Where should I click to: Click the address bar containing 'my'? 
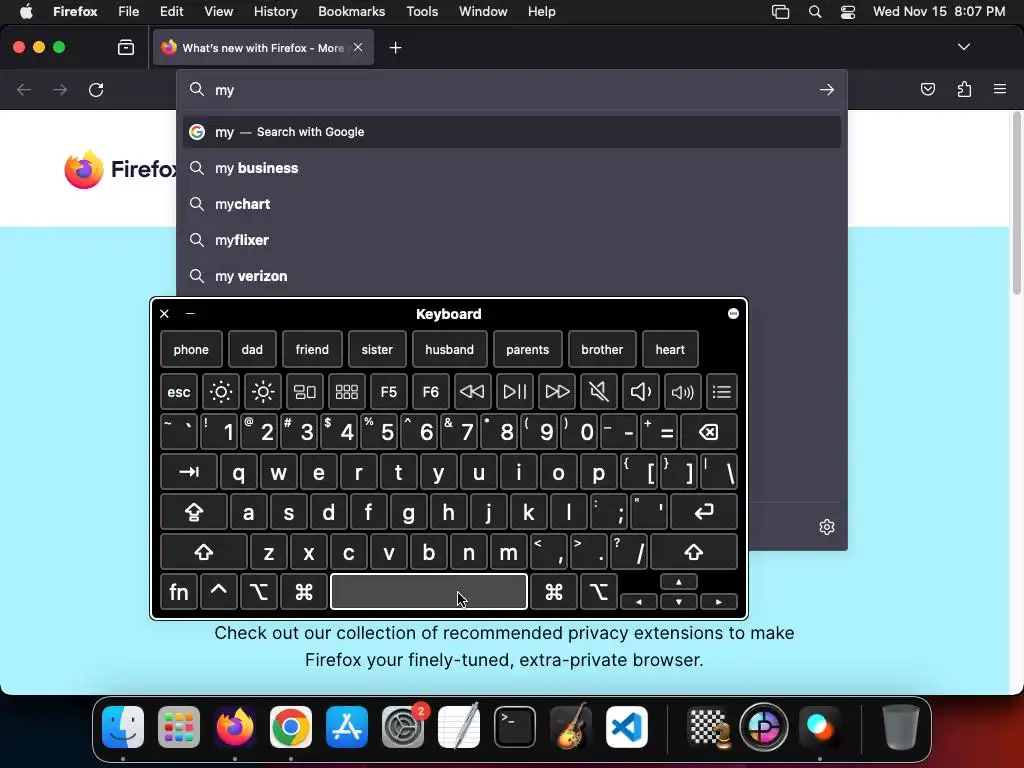(512, 89)
